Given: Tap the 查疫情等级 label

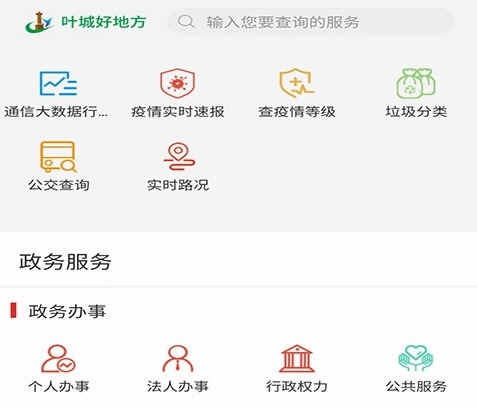Looking at the screenshot, I should (x=297, y=112).
